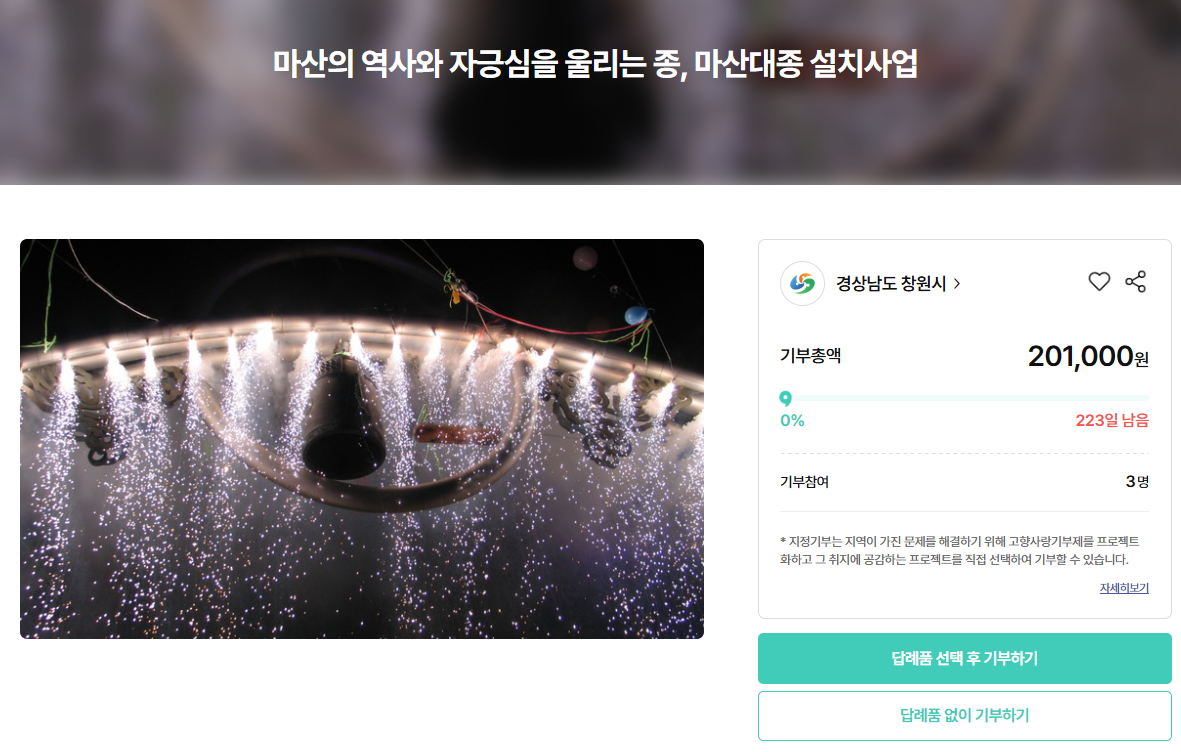Click the 기부참여 label
The image size is (1181, 752).
pos(804,481)
